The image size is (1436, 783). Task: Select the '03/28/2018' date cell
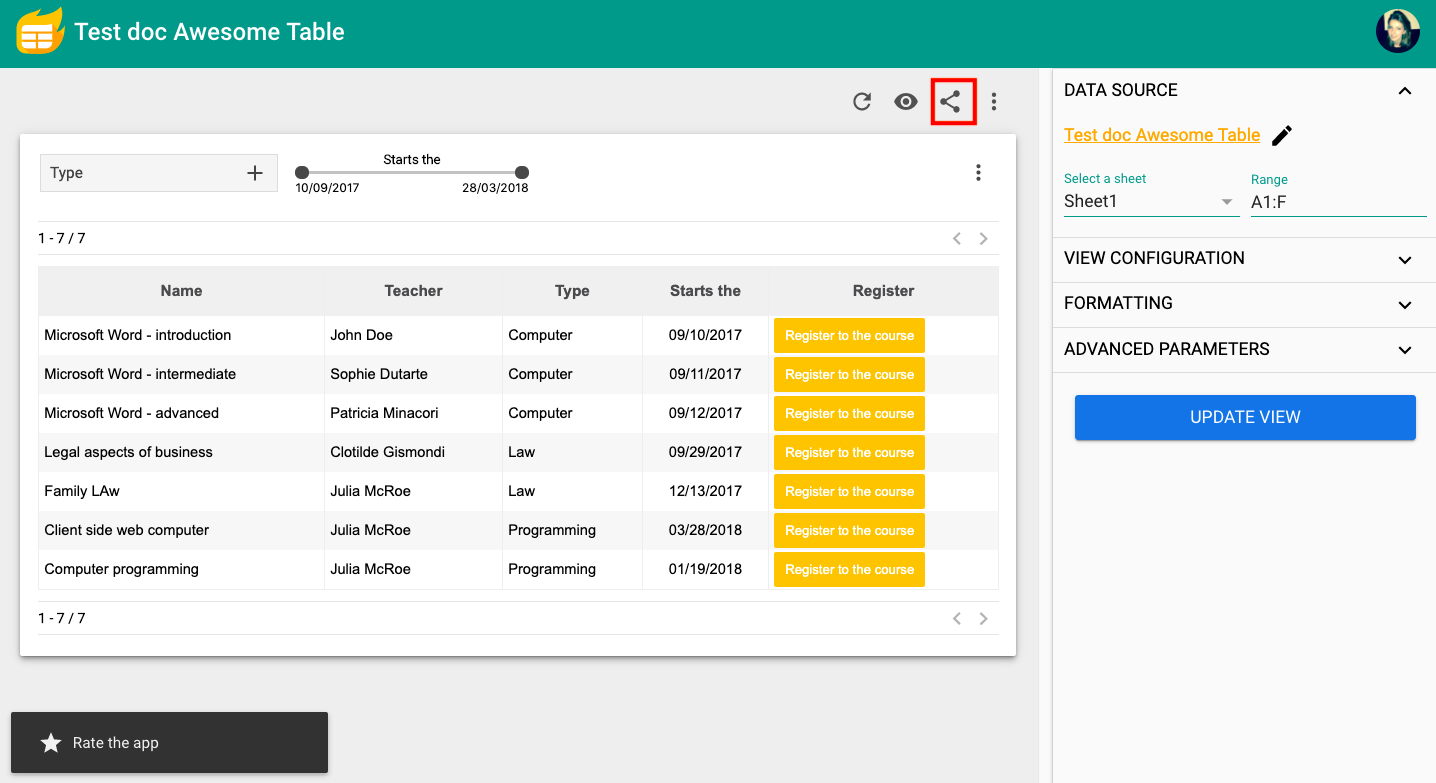click(x=705, y=530)
